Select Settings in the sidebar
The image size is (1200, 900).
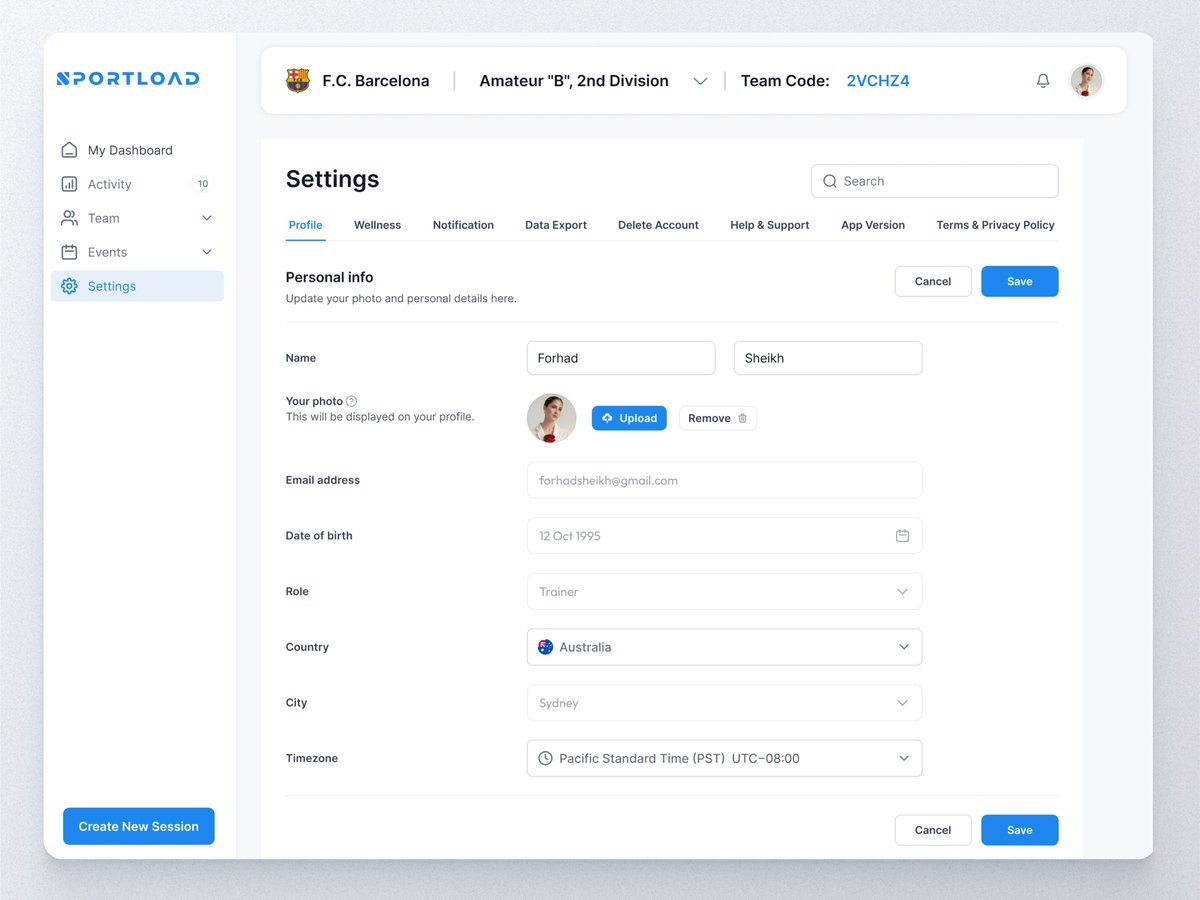click(137, 286)
